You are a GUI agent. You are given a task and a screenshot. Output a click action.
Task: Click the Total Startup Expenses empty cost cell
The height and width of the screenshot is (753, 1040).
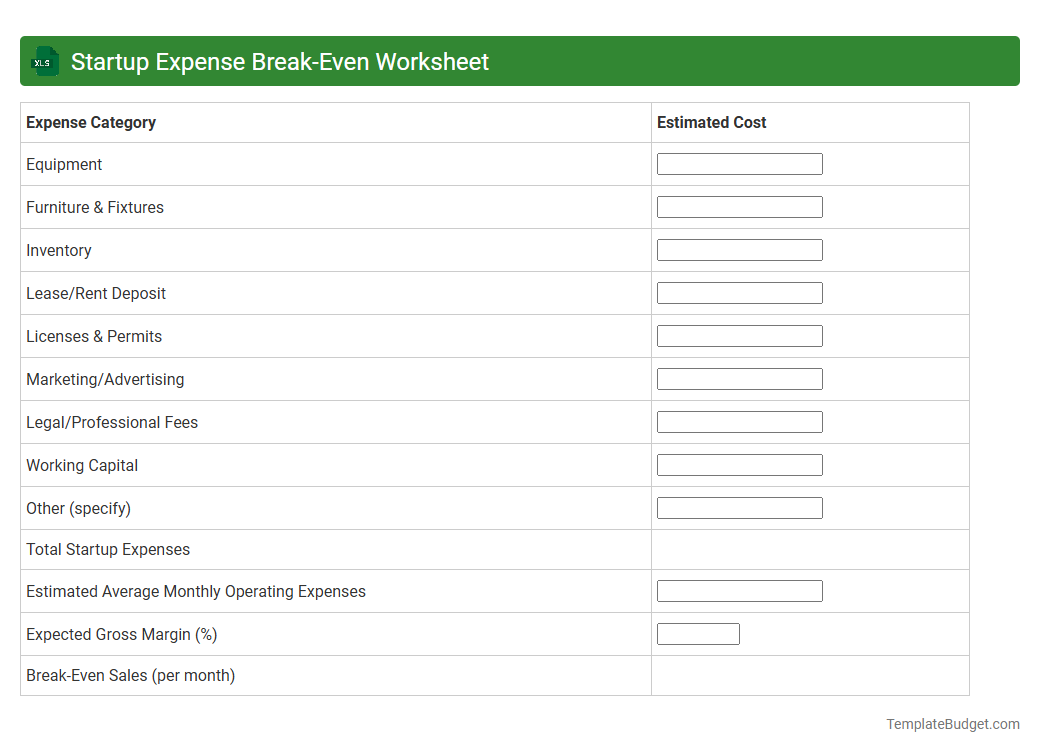click(810, 549)
